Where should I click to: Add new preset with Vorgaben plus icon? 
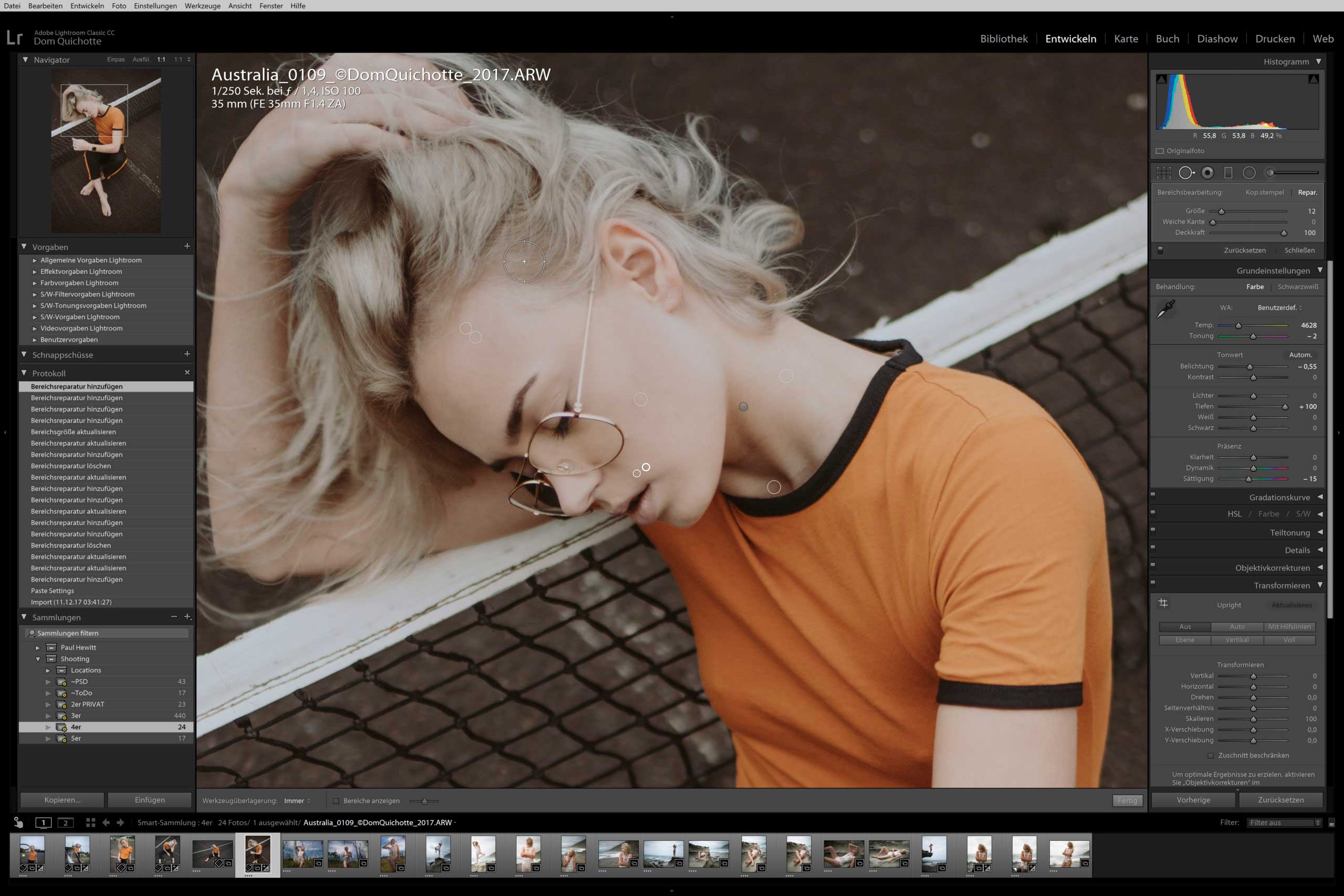[x=187, y=246]
